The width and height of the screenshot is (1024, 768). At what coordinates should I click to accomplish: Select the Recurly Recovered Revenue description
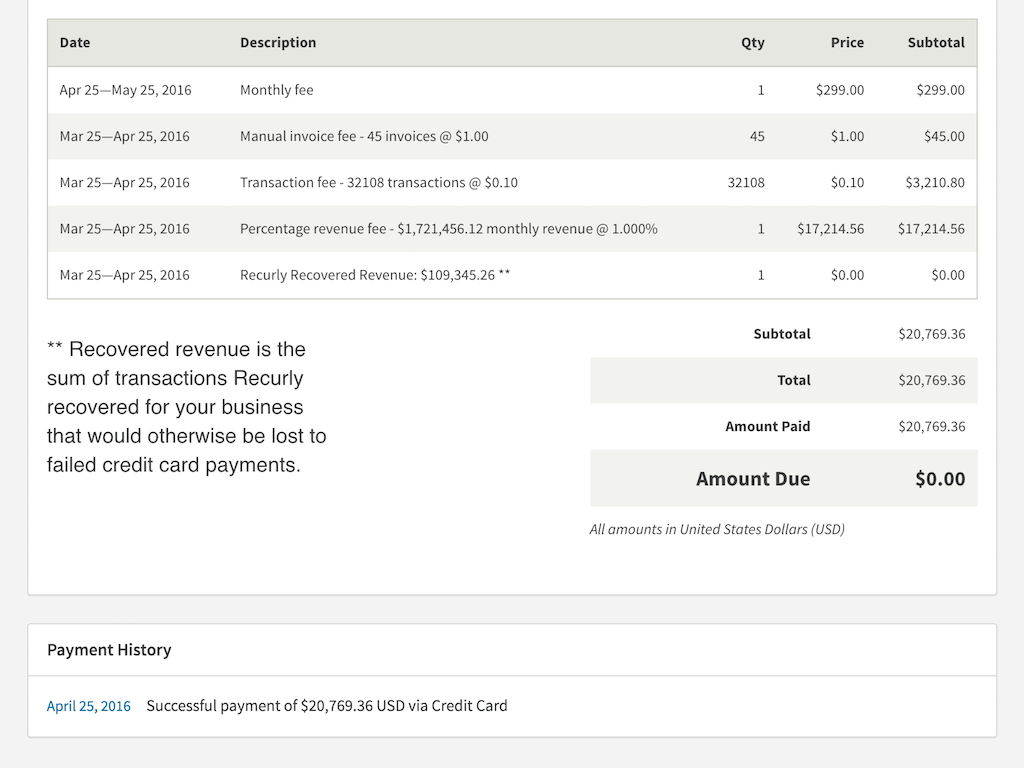pyautogui.click(x=375, y=276)
